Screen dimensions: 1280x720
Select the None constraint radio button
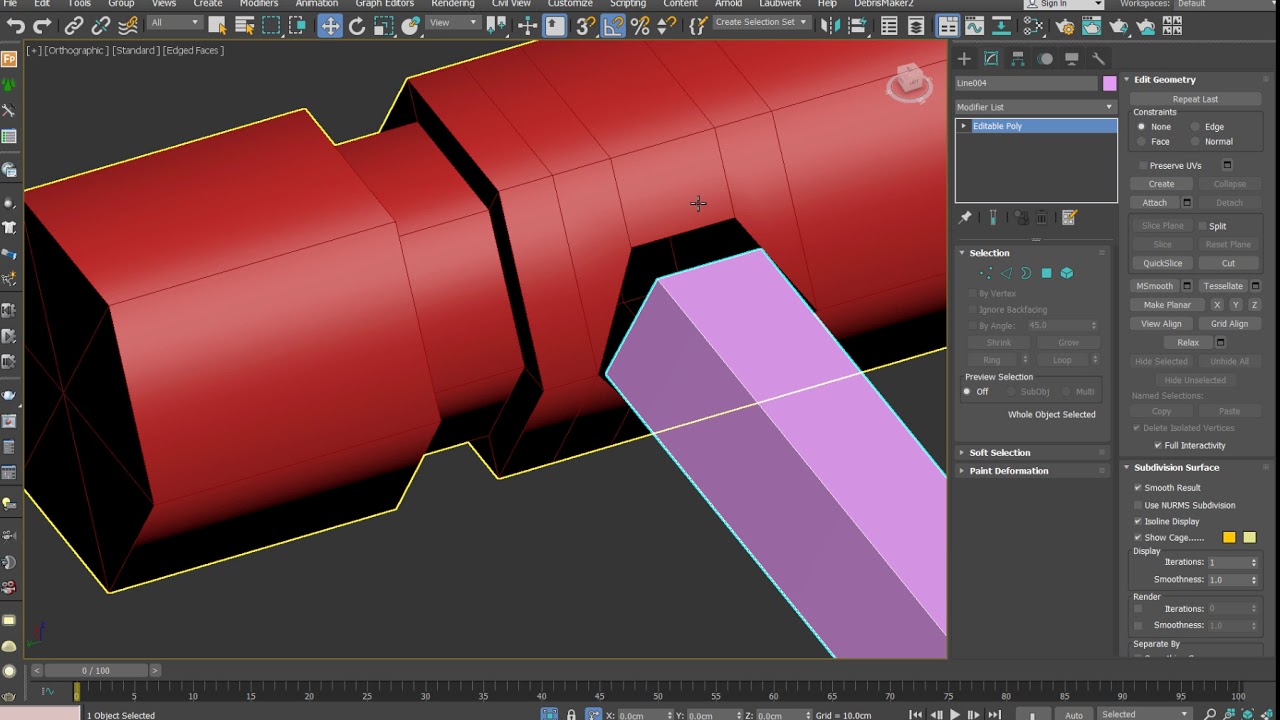(x=1141, y=127)
